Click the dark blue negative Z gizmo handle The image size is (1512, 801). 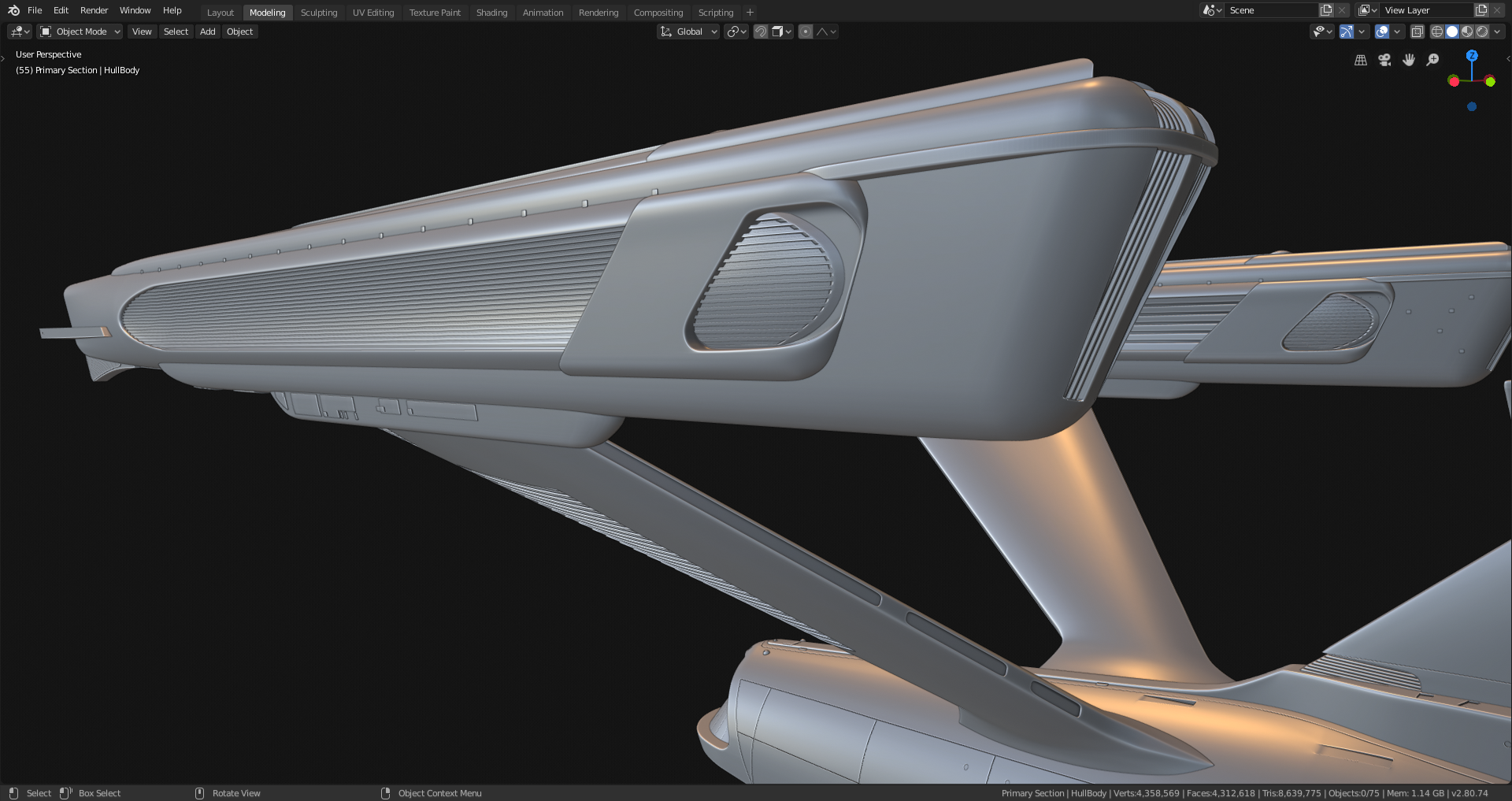(x=1472, y=106)
